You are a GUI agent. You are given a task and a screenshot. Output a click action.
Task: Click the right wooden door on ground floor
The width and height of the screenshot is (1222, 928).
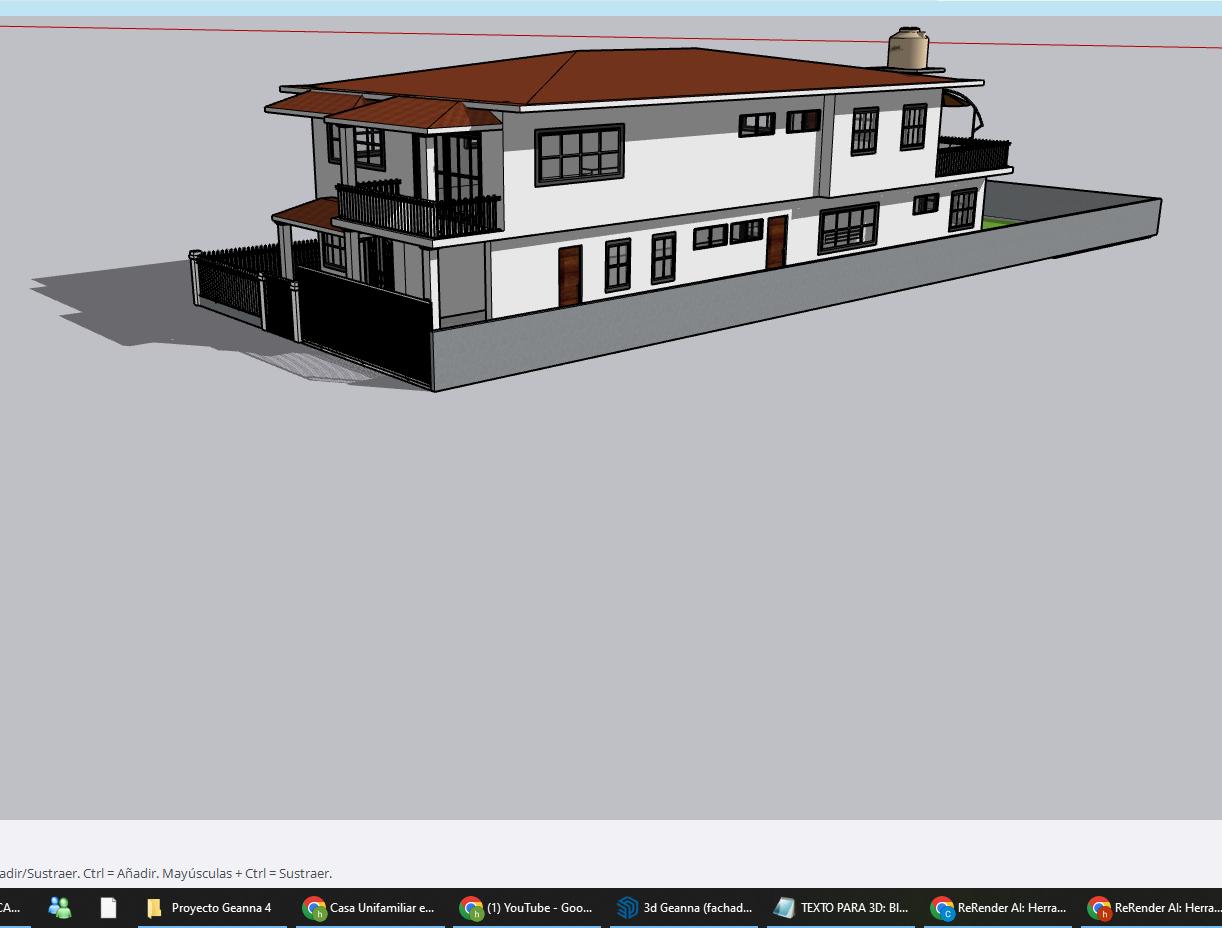coord(776,242)
